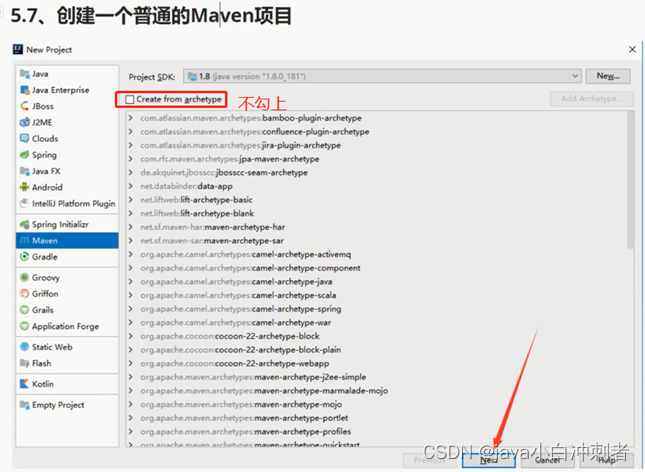Select maven-archetype-sar entry
Image resolution: width=645 pixels, height=472 pixels.
(212, 241)
